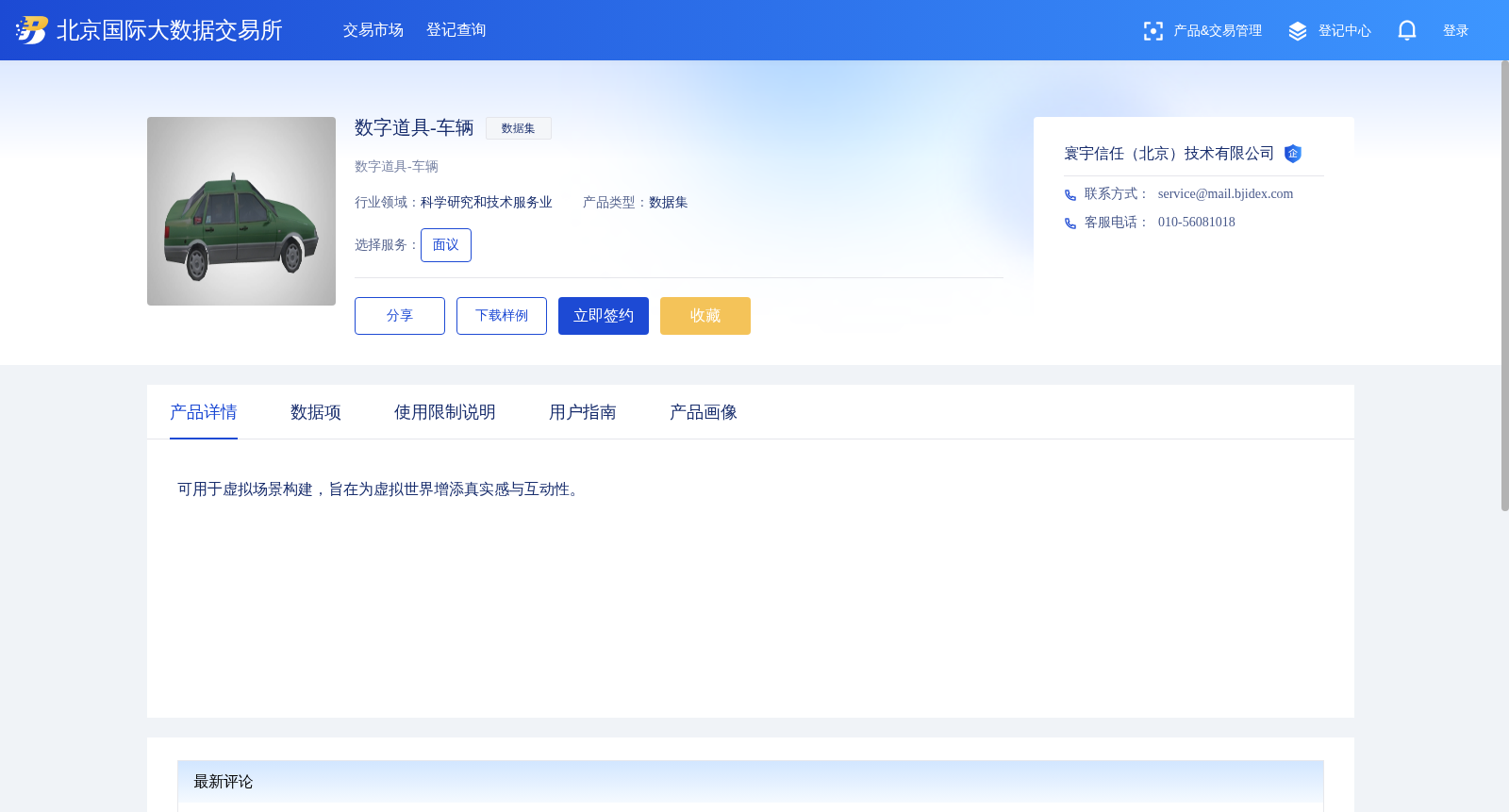The width and height of the screenshot is (1509, 812).
Task: Select the 面议 service option
Action: tap(446, 245)
